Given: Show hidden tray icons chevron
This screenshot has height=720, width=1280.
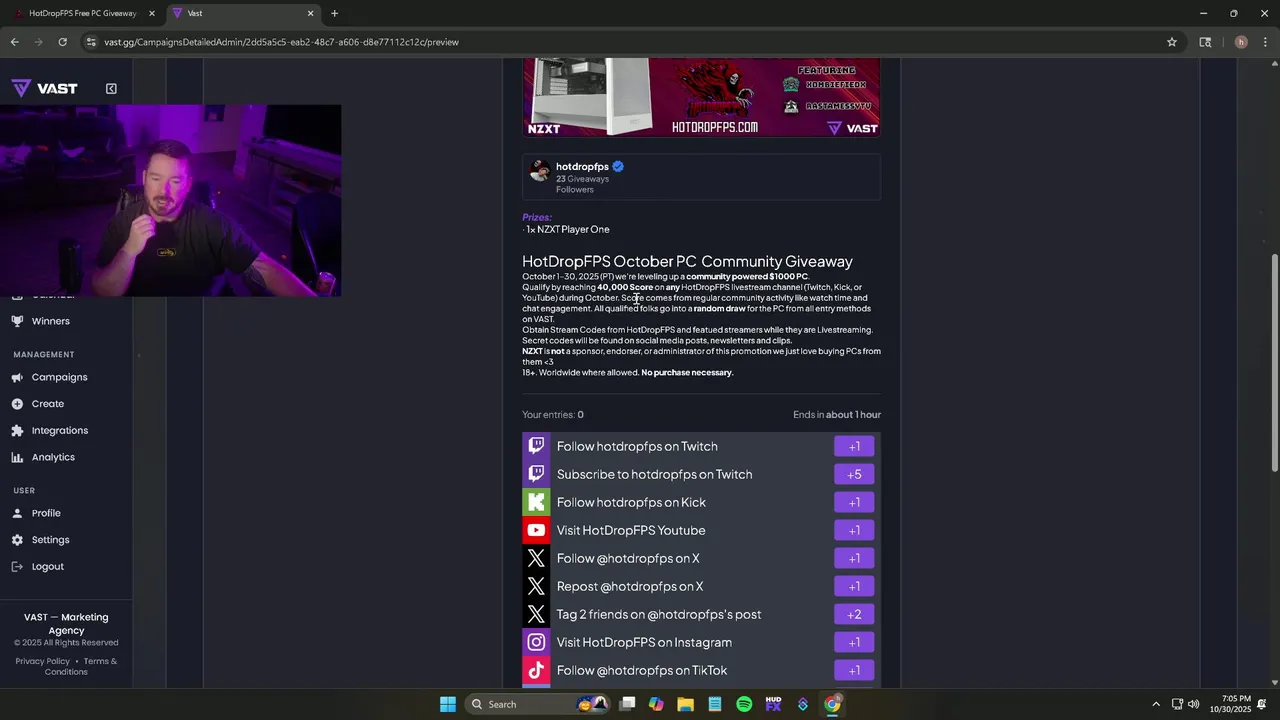Looking at the screenshot, I should [1156, 704].
